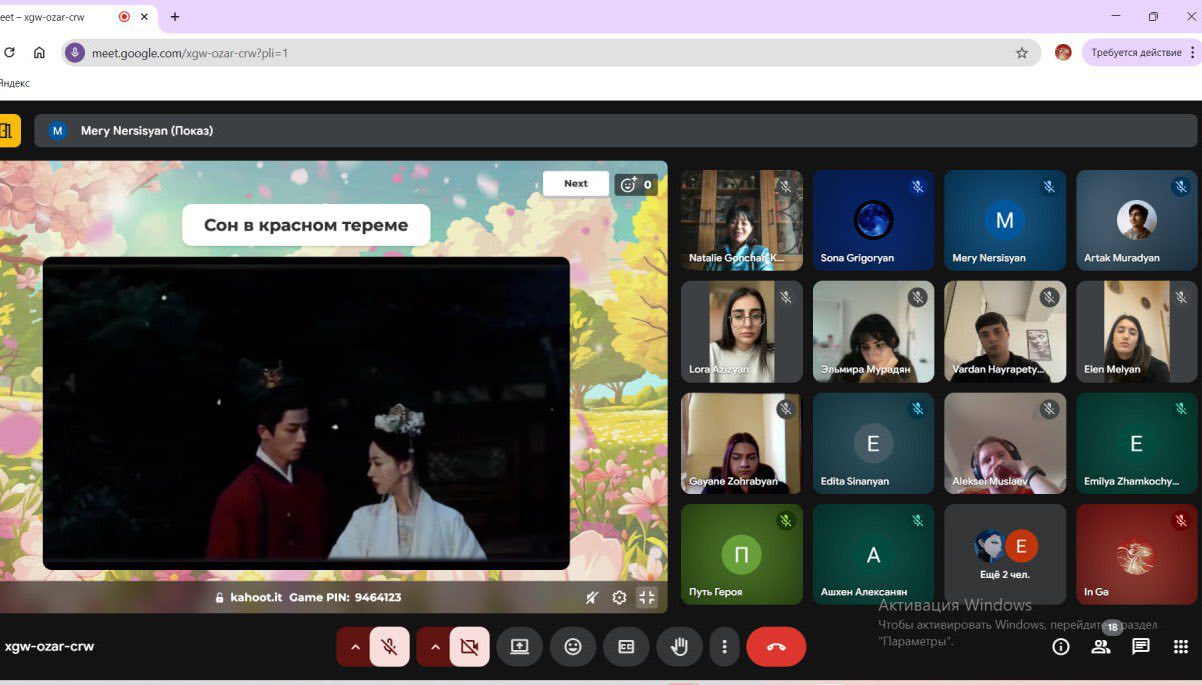Expand the microphone audio options arrow
The width and height of the screenshot is (1202, 685).
tap(354, 647)
